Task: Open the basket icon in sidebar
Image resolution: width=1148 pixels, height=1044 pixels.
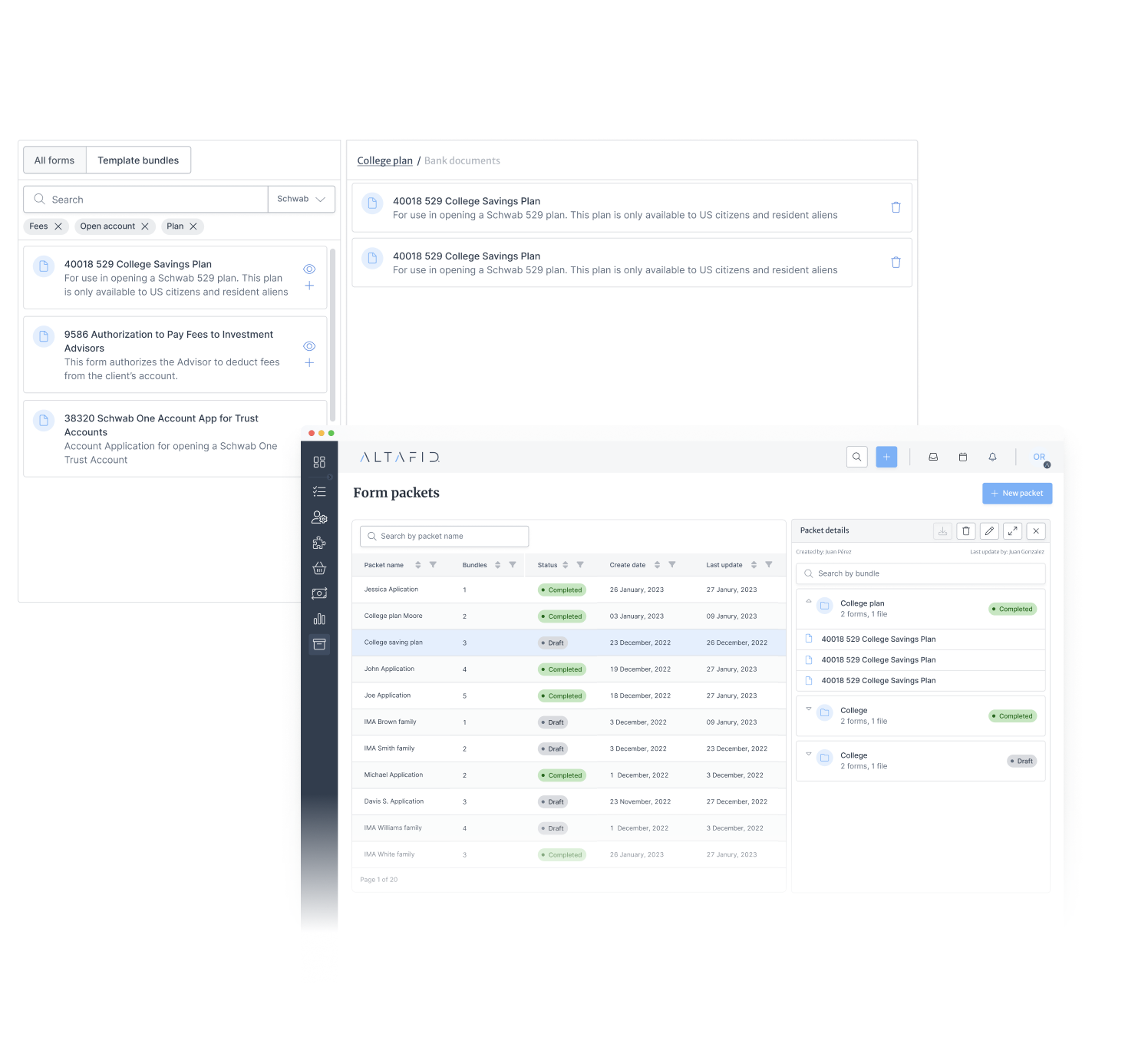Action: (319, 568)
